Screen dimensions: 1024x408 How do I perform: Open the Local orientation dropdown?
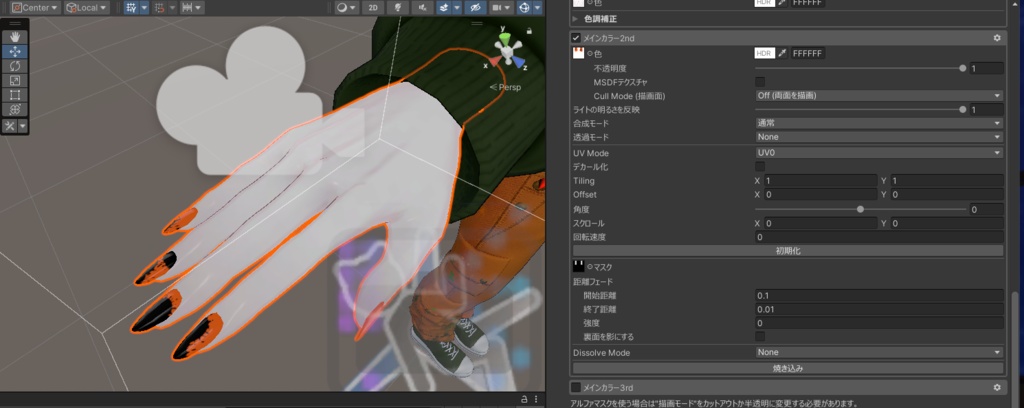click(x=87, y=8)
